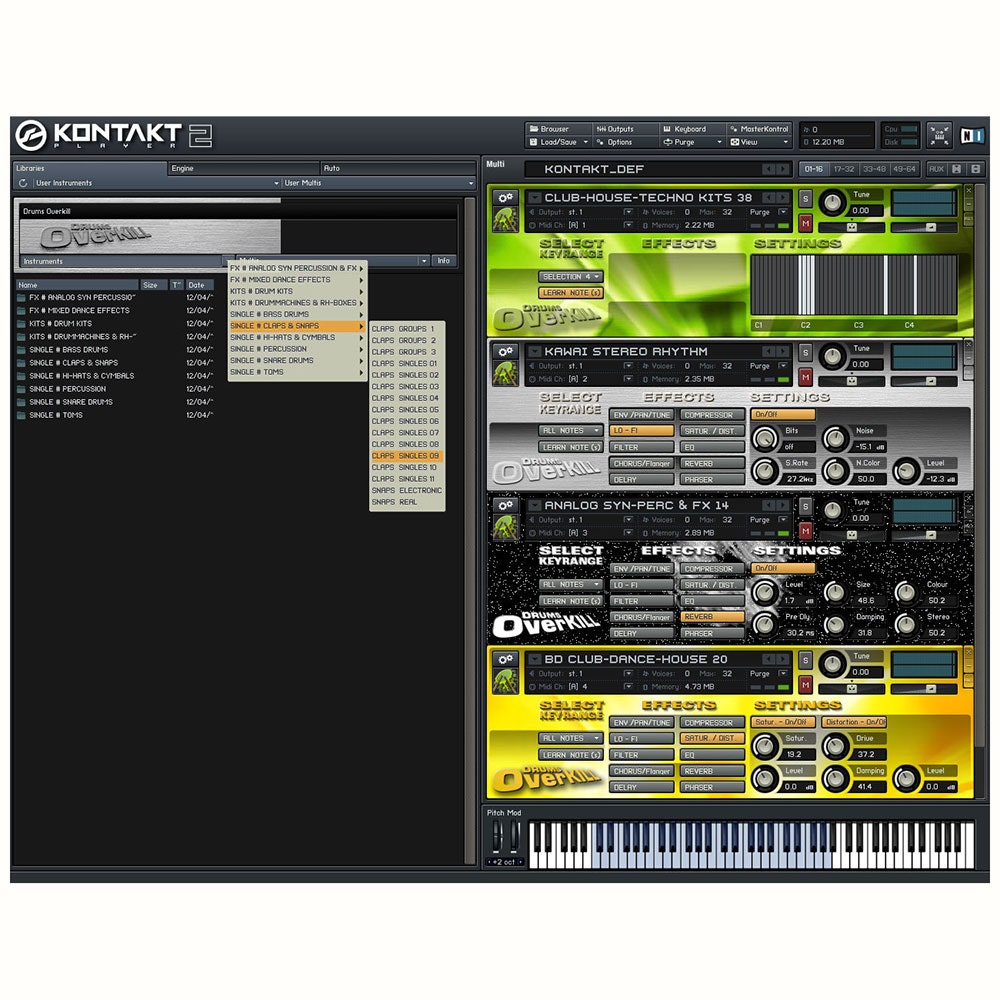Click the instrument icon of KAWAI STEREO RHYTHM
1000x1000 pixels.
tap(506, 374)
